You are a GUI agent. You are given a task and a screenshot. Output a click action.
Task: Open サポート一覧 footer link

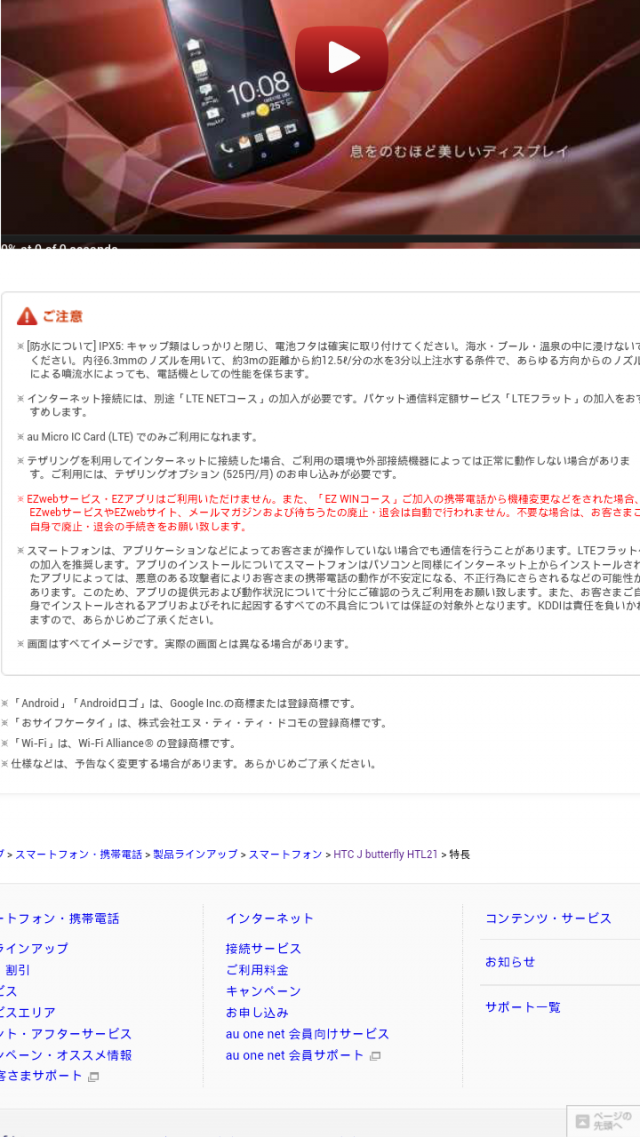click(522, 1007)
